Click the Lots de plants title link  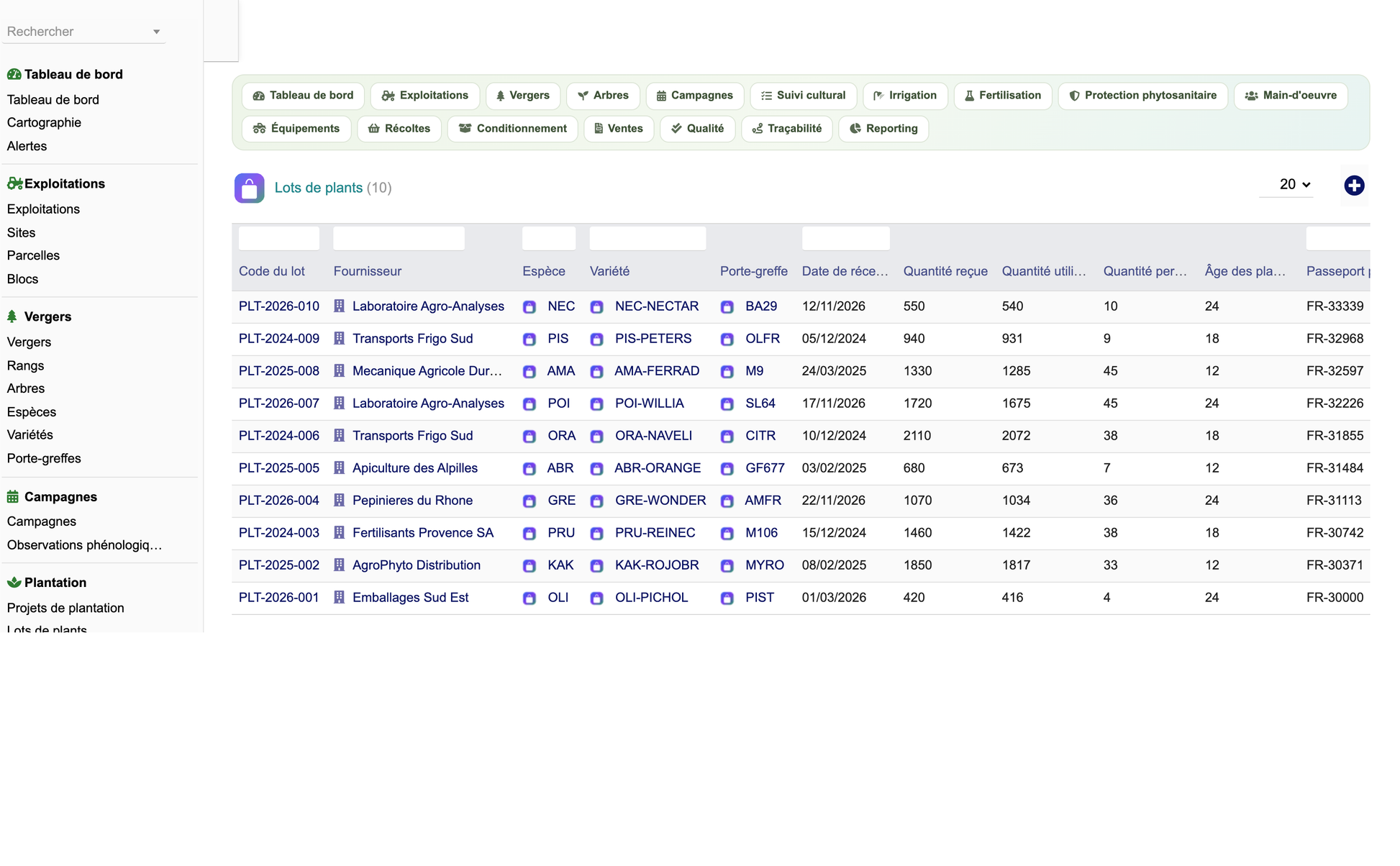point(319,188)
